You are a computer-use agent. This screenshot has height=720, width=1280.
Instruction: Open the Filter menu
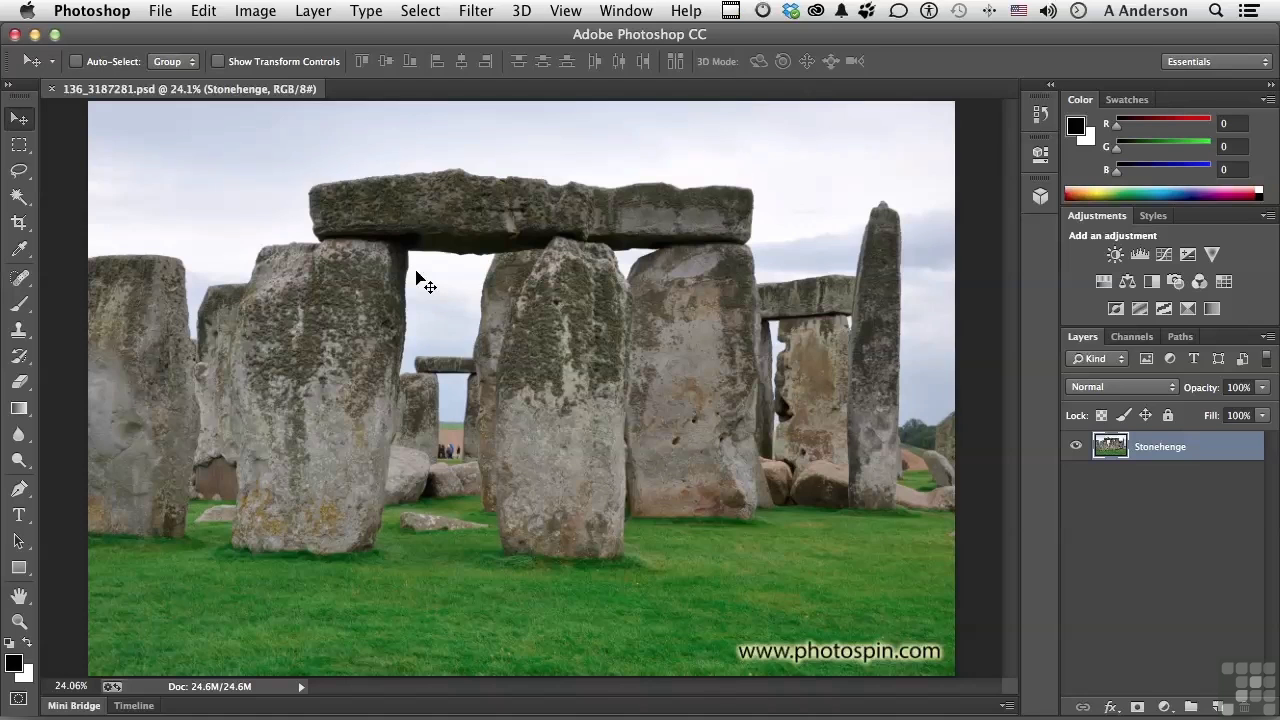click(475, 11)
